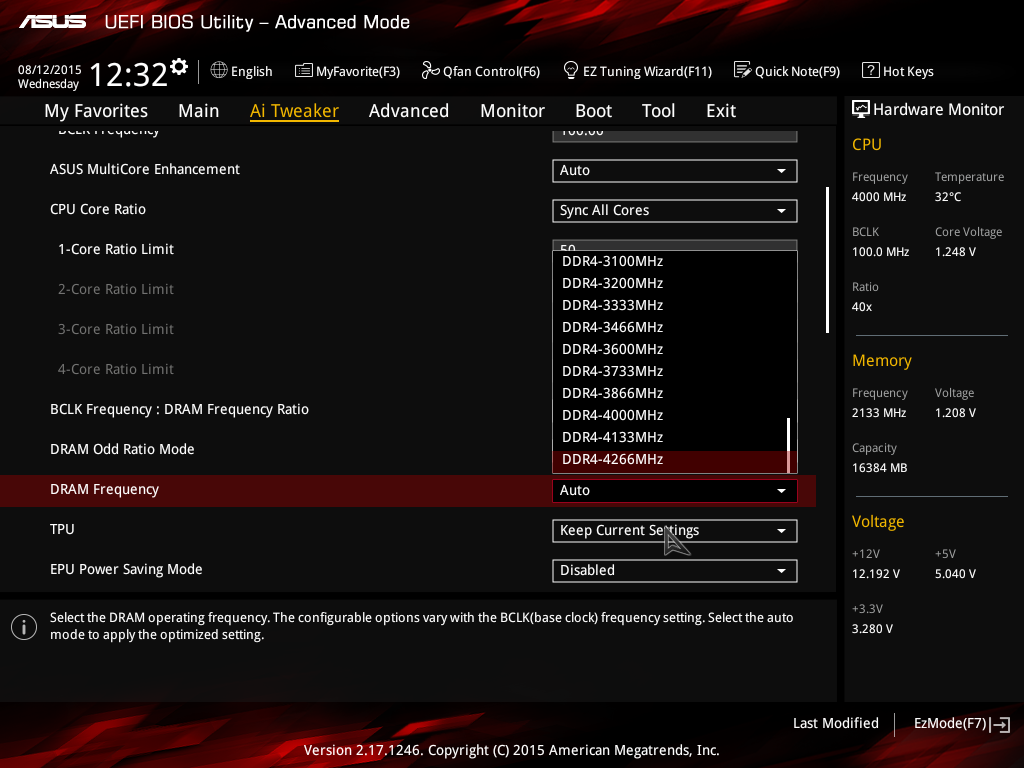
Task: Open the Main tab
Action: click(199, 111)
